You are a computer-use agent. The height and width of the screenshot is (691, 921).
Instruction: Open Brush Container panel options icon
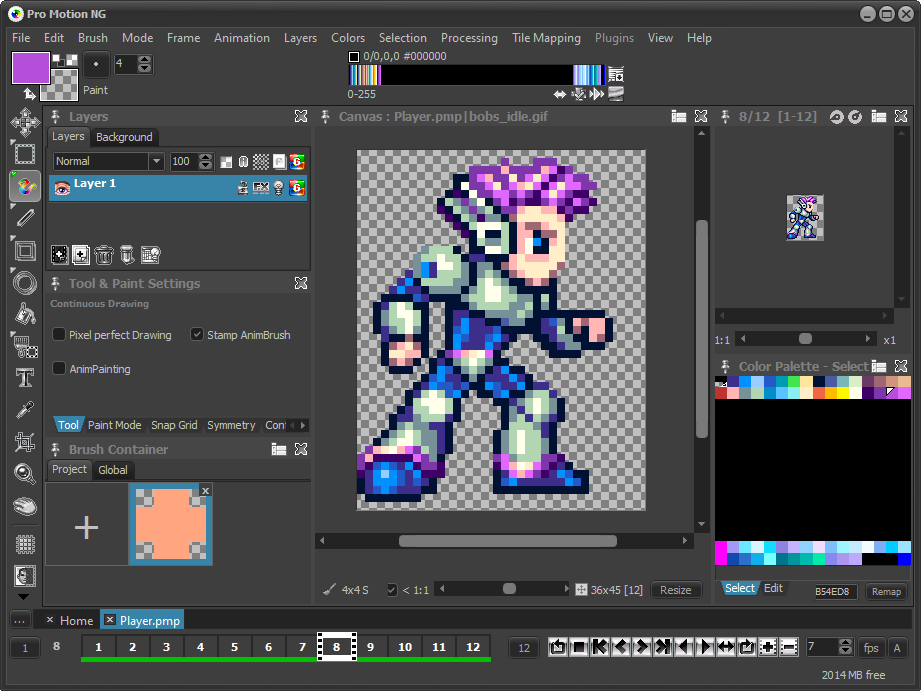pyautogui.click(x=278, y=450)
